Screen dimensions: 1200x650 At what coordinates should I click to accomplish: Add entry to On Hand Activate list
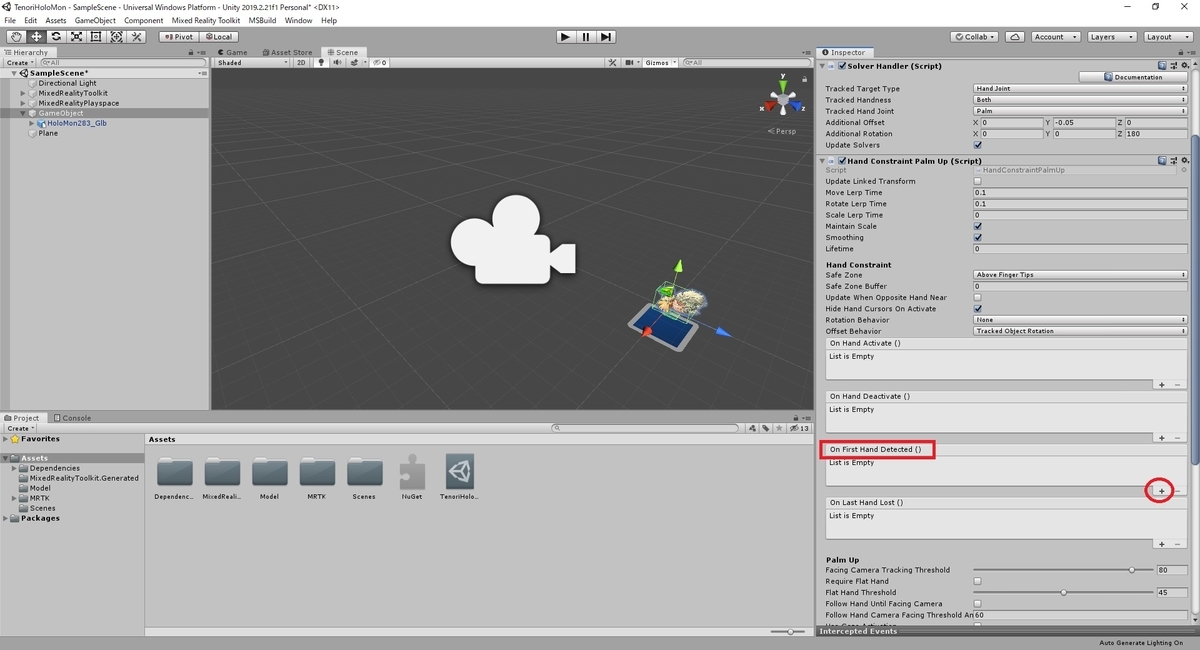(1161, 385)
